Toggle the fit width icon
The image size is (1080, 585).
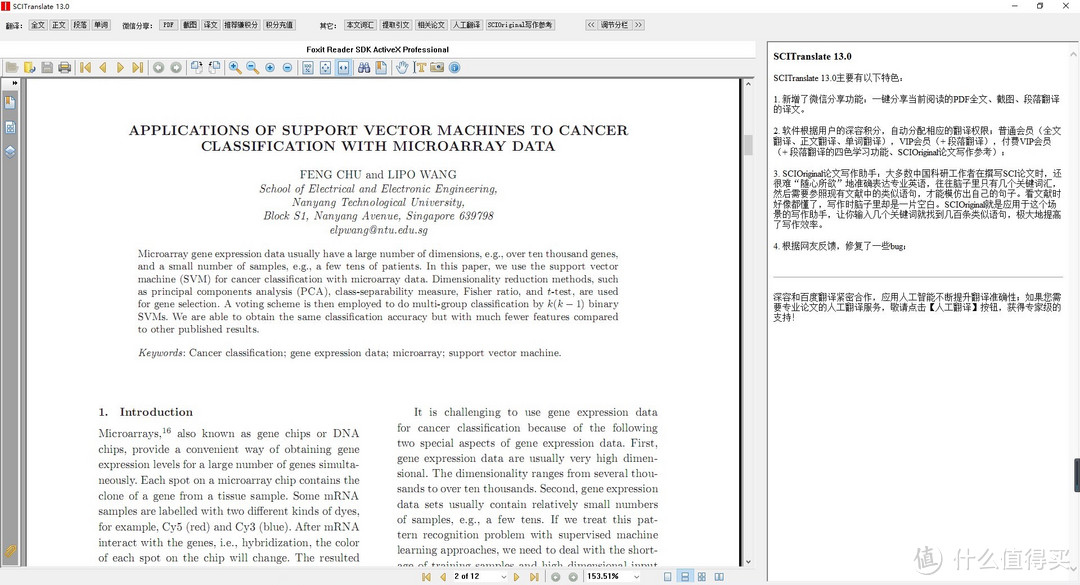click(343, 68)
